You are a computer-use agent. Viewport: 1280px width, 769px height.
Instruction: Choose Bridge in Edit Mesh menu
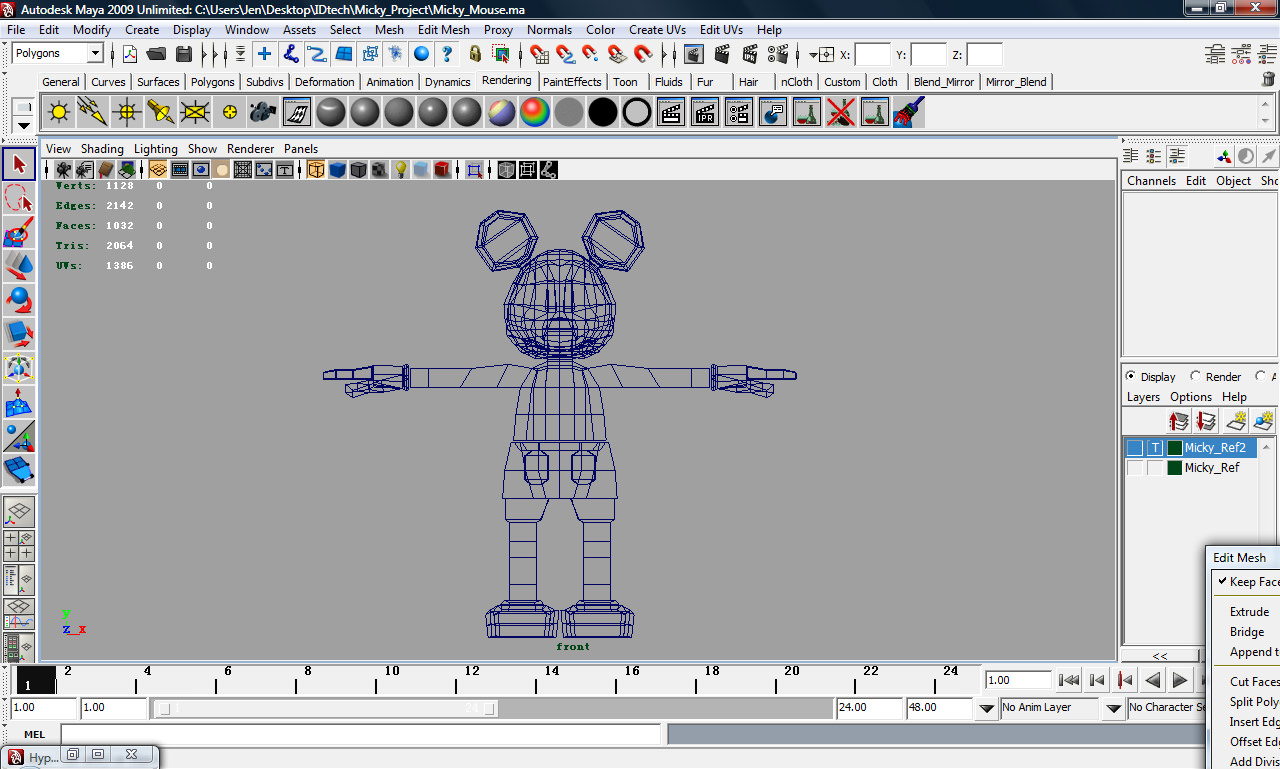pyautogui.click(x=1247, y=632)
